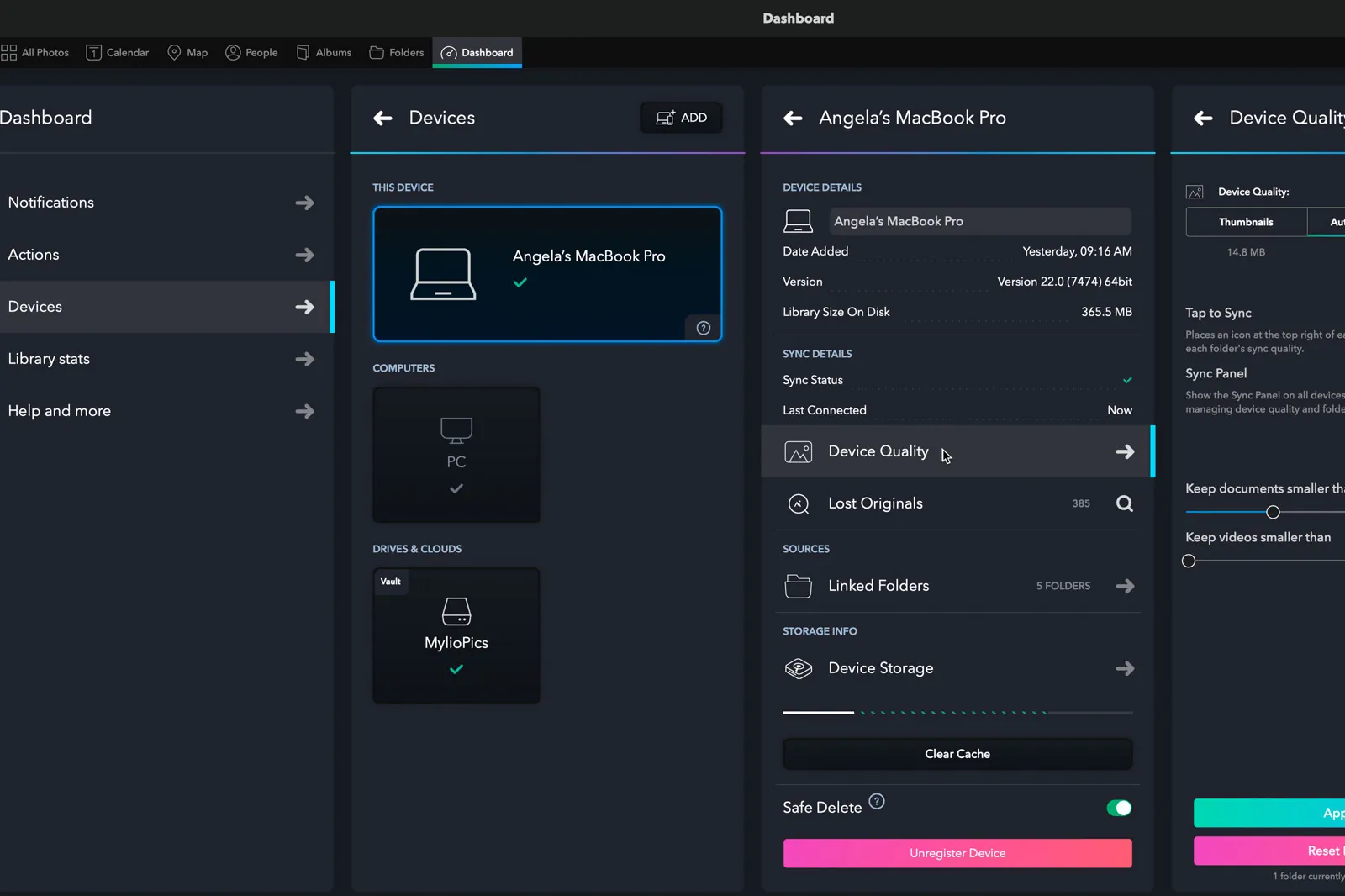Click the Date Added Yesterday, 09:16 AM value
Screen dimensions: 1345x896
(1077, 251)
